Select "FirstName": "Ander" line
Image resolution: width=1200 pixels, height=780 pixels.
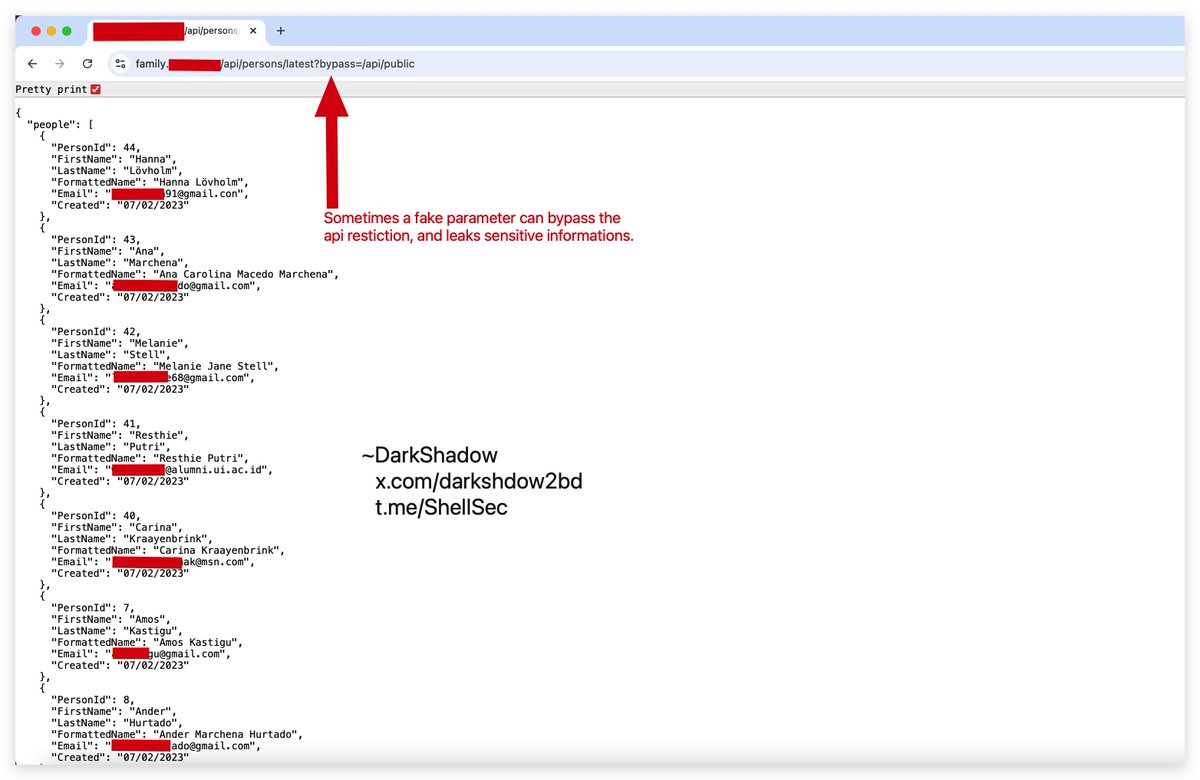[114, 710]
